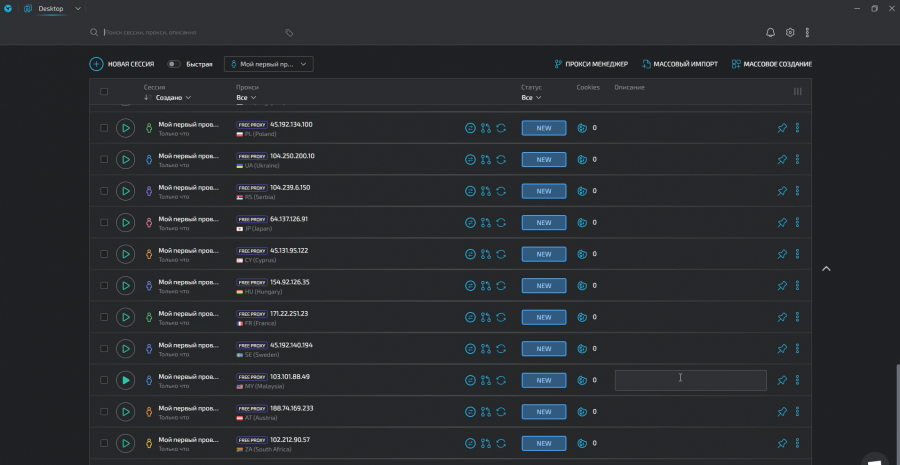Open cookies for the South Africa session
The height and width of the screenshot is (465, 900).
(582, 443)
